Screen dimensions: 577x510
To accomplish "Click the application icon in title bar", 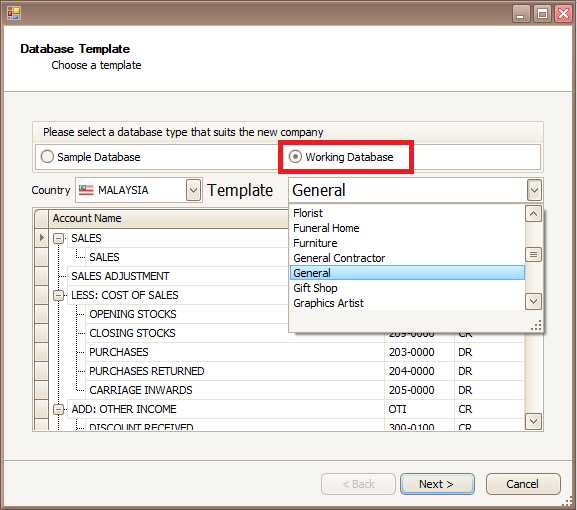I will (14, 13).
